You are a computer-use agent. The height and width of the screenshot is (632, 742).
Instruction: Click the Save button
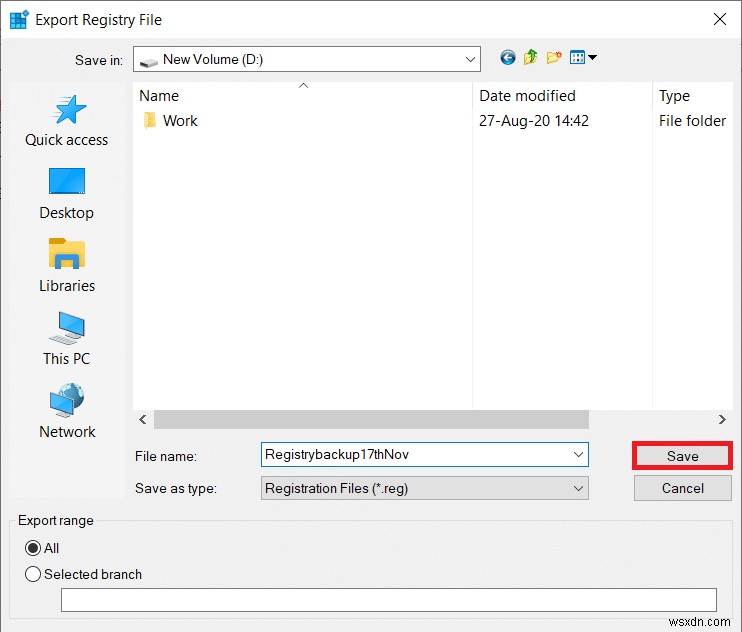click(x=682, y=456)
